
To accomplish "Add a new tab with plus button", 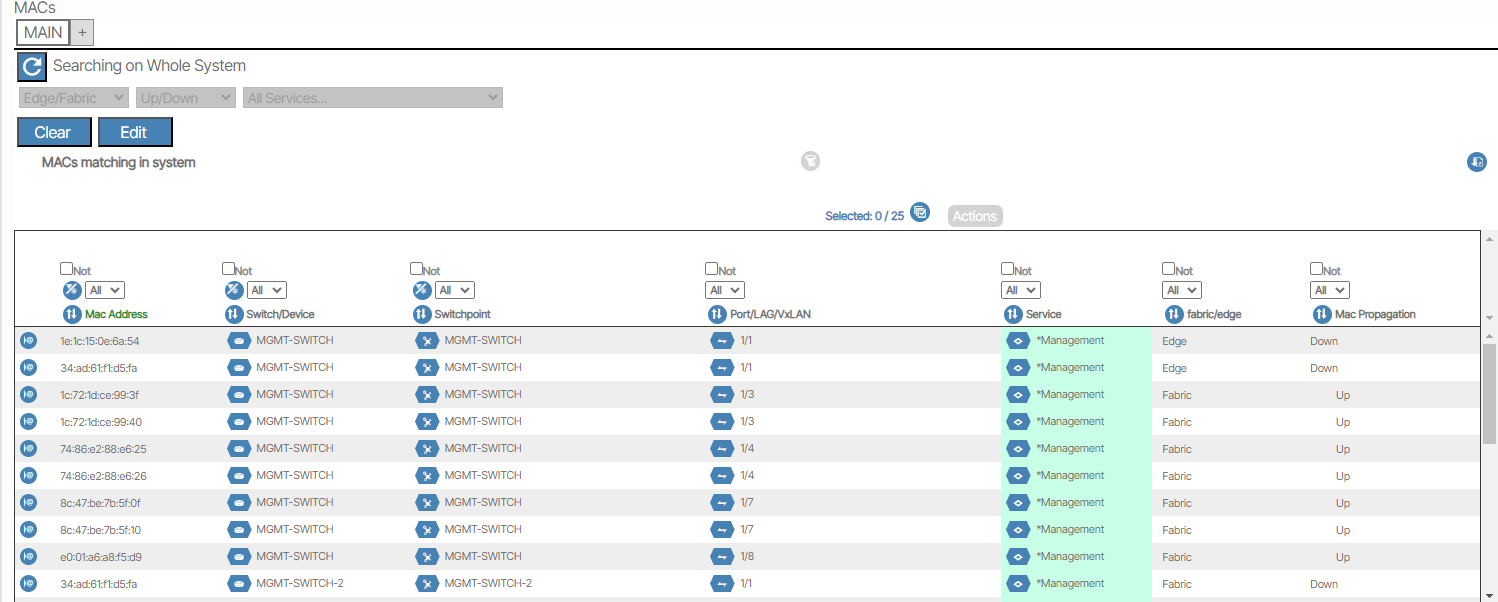I will (82, 33).
